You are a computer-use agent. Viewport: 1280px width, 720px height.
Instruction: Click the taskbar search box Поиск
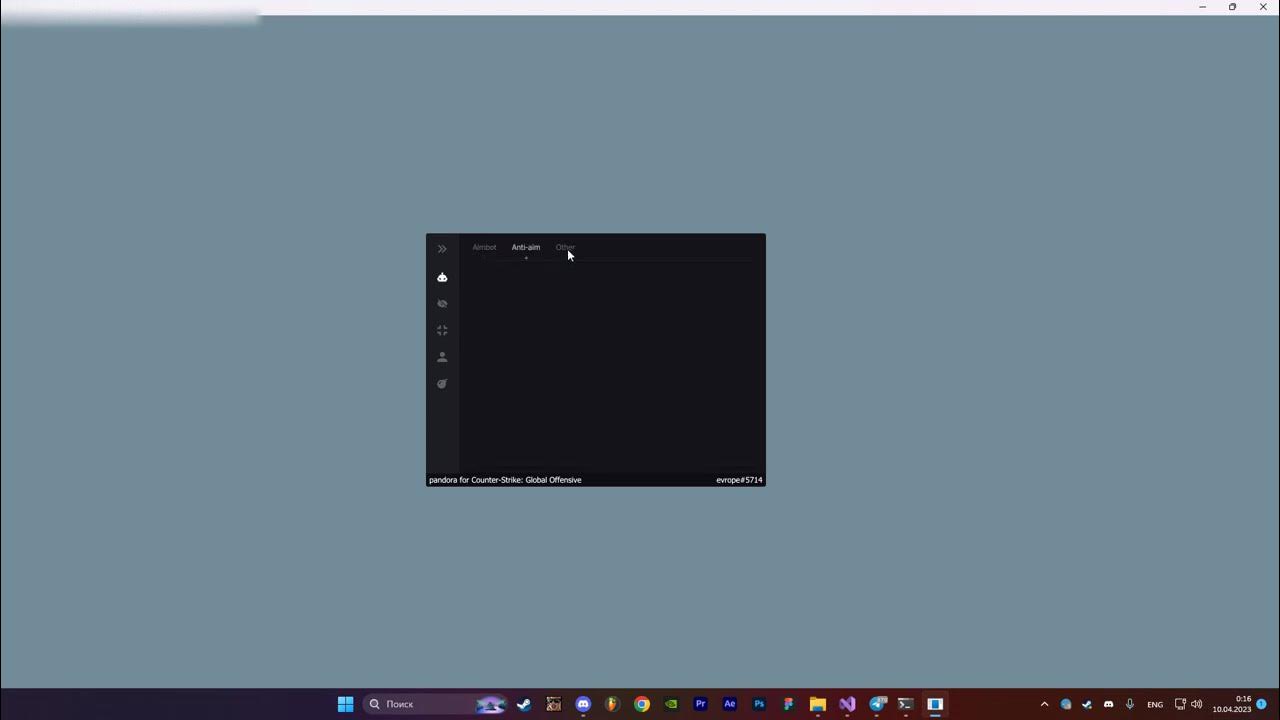435,704
